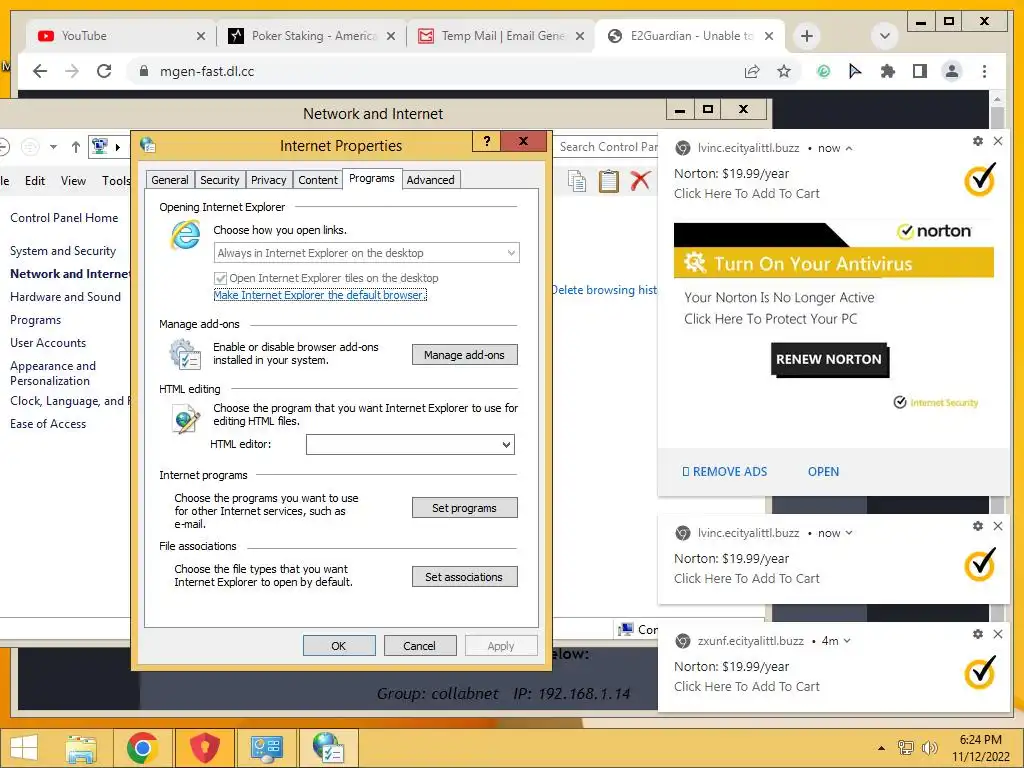The image size is (1024, 768).
Task: Click Manage add-ons button
Action: pyautogui.click(x=464, y=355)
